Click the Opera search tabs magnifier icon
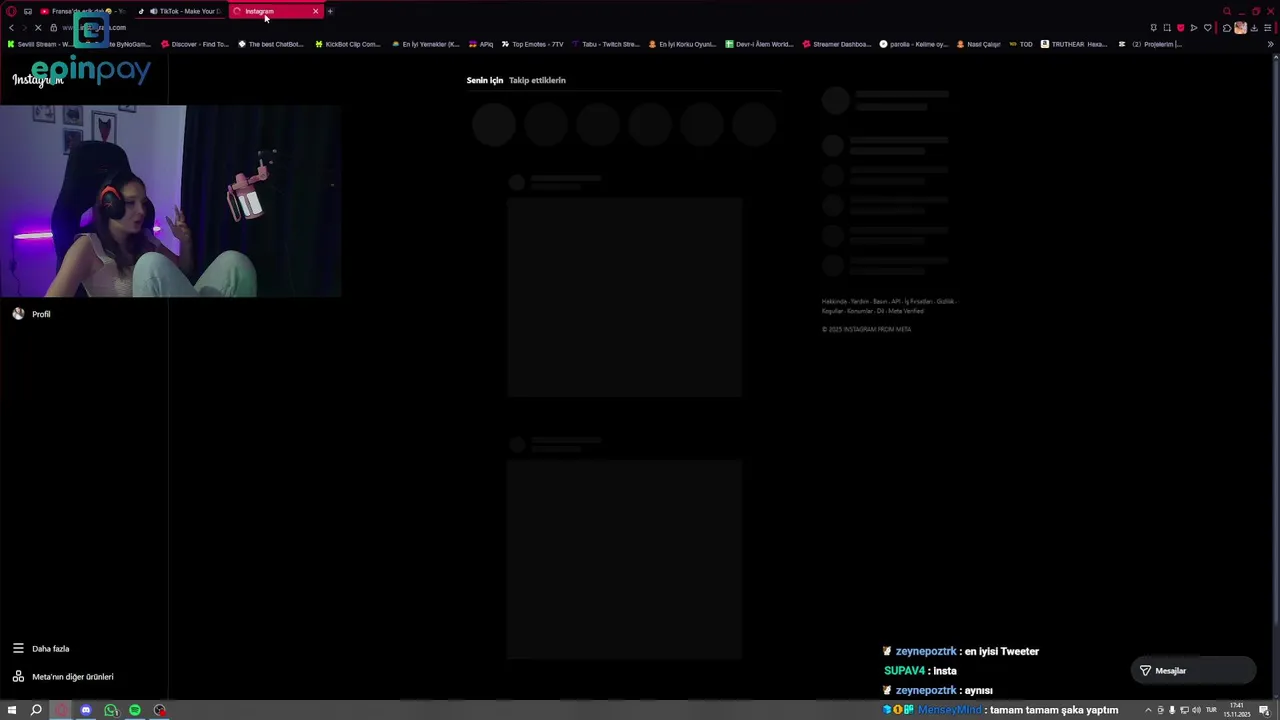This screenshot has width=1280, height=720. tap(1227, 11)
